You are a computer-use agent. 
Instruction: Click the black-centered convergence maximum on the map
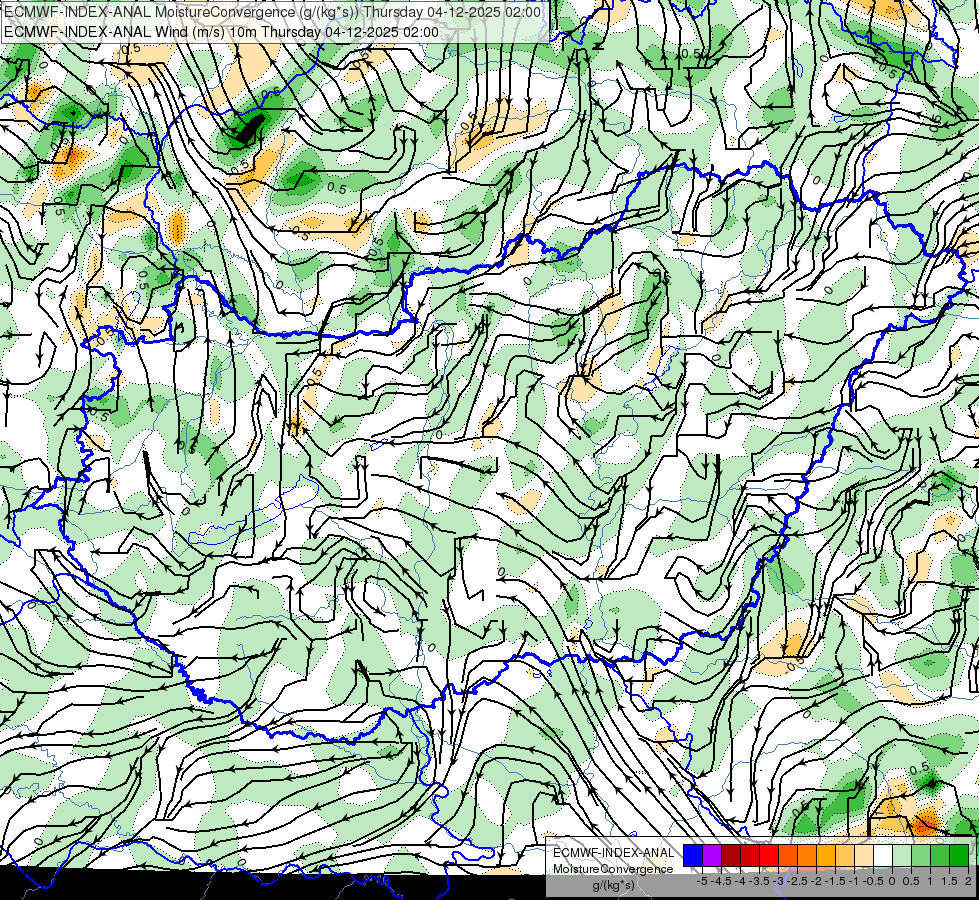click(251, 127)
